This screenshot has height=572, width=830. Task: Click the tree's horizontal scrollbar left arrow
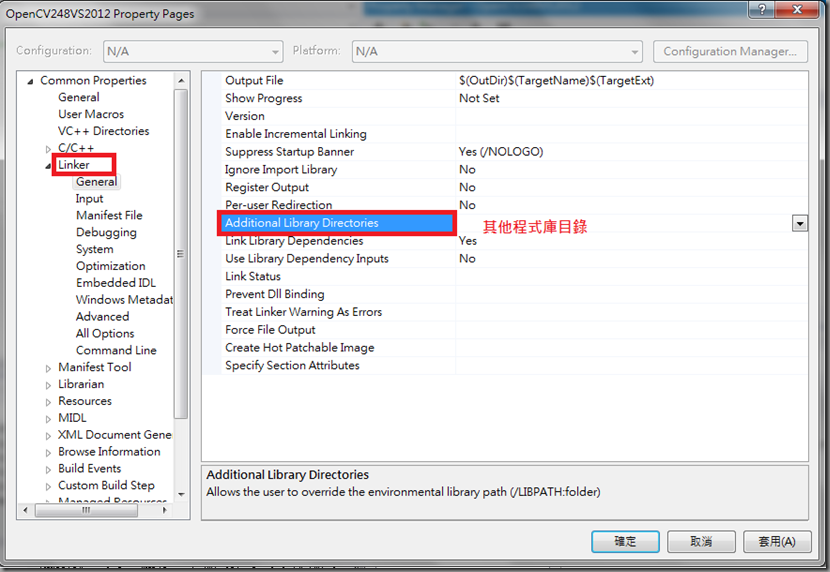(x=25, y=511)
